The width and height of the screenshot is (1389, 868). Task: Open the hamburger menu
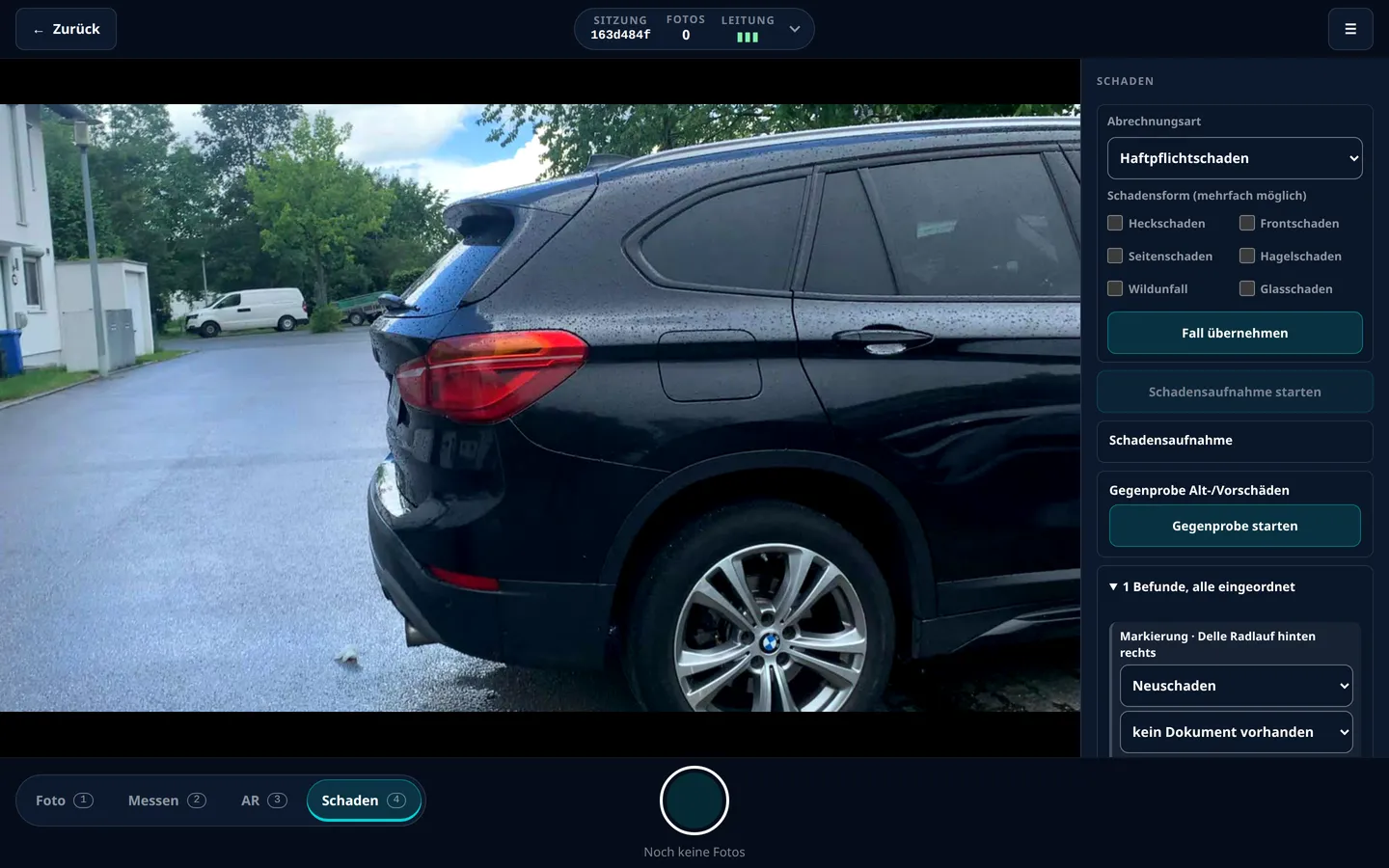[x=1350, y=29]
